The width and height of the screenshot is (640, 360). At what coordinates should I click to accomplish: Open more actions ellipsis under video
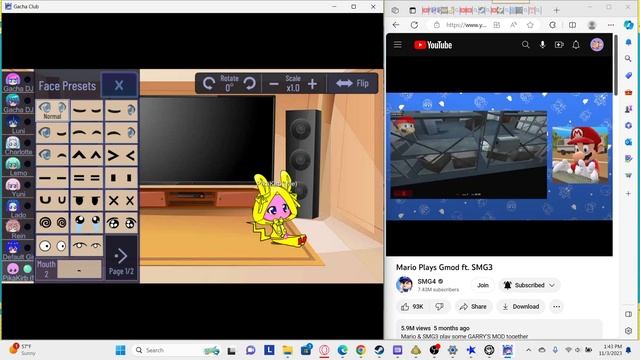click(x=556, y=307)
